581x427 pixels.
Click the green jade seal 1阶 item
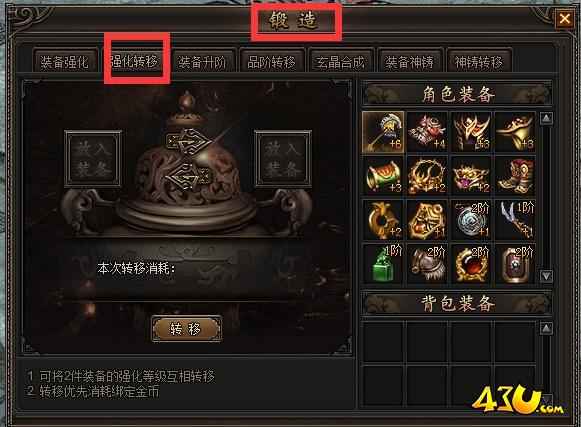click(x=384, y=264)
